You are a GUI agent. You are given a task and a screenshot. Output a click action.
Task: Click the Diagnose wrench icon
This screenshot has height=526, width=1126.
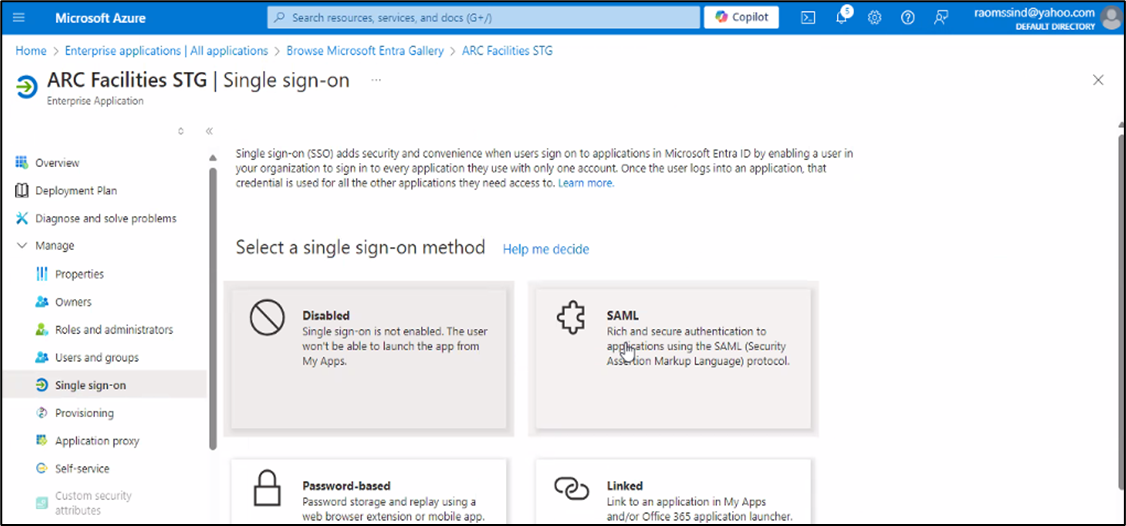coord(22,218)
